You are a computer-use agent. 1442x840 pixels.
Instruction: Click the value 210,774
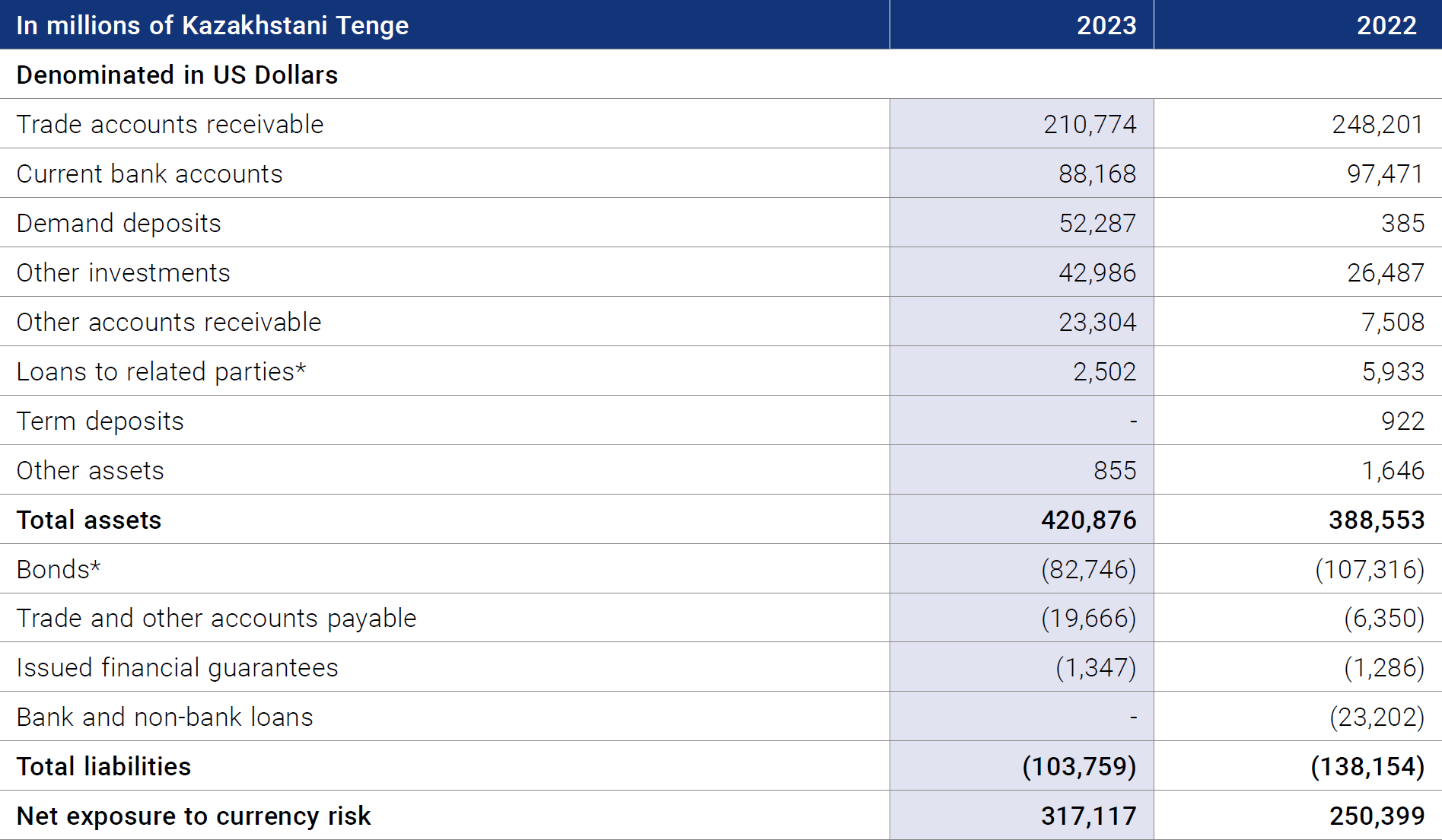(x=1090, y=125)
